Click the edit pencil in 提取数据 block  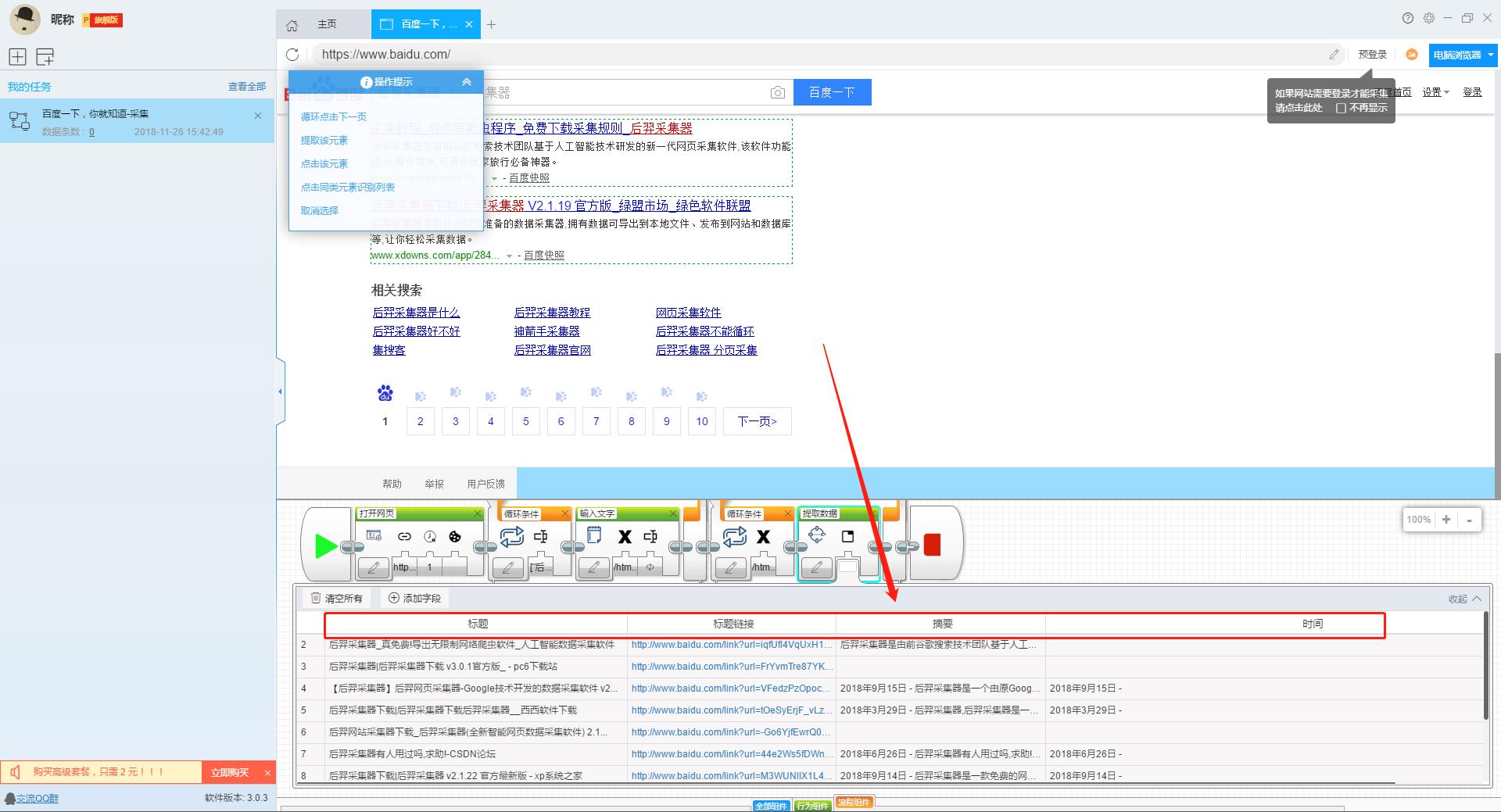(817, 567)
